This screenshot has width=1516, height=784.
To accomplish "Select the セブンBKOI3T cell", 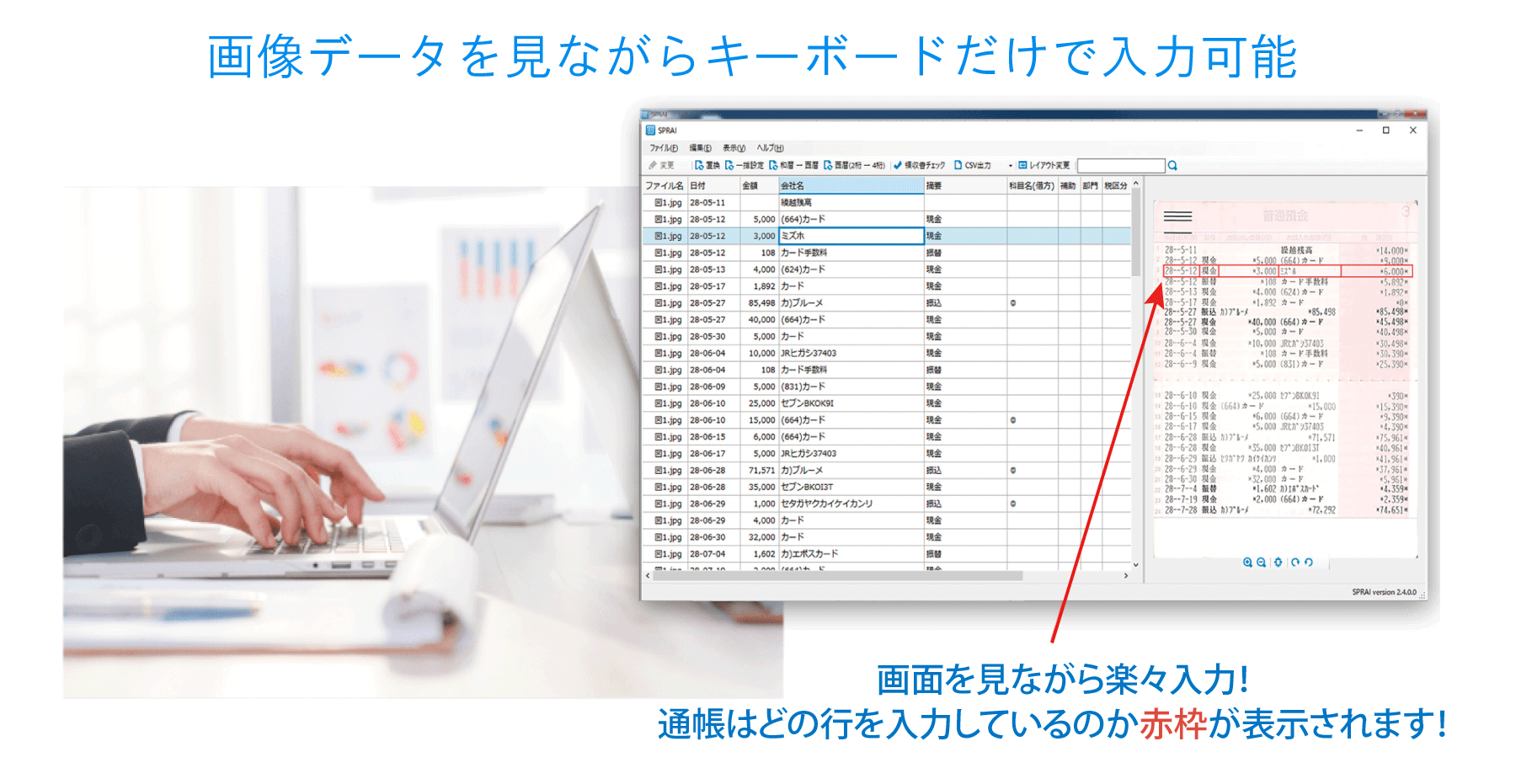I will [x=851, y=487].
